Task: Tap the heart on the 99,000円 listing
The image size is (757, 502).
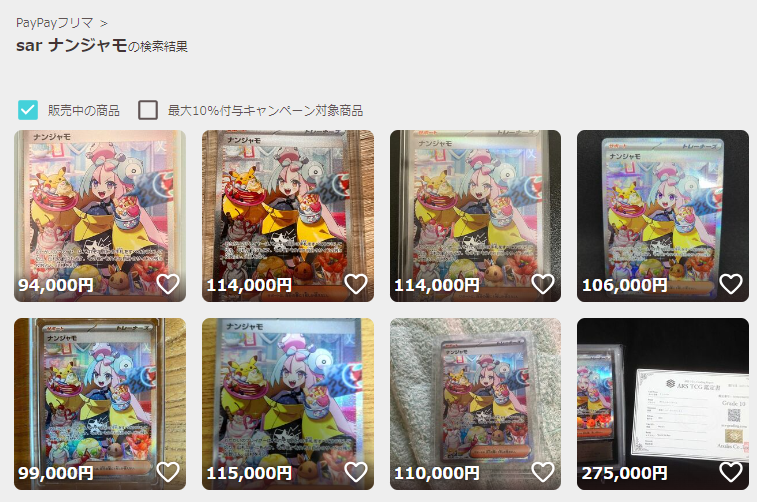Action: click(168, 472)
